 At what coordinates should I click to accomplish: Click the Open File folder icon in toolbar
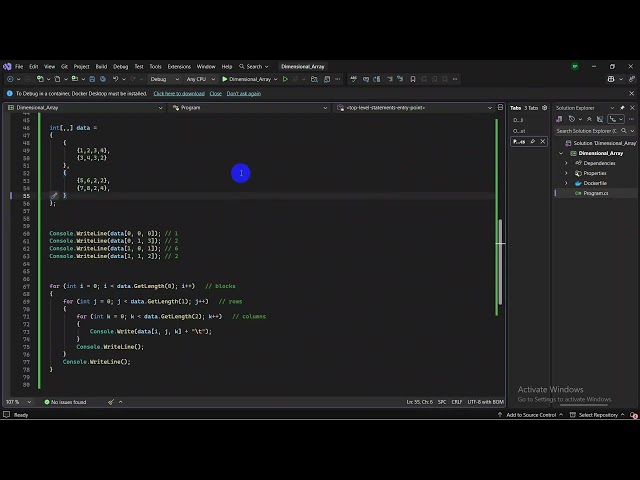click(75, 79)
